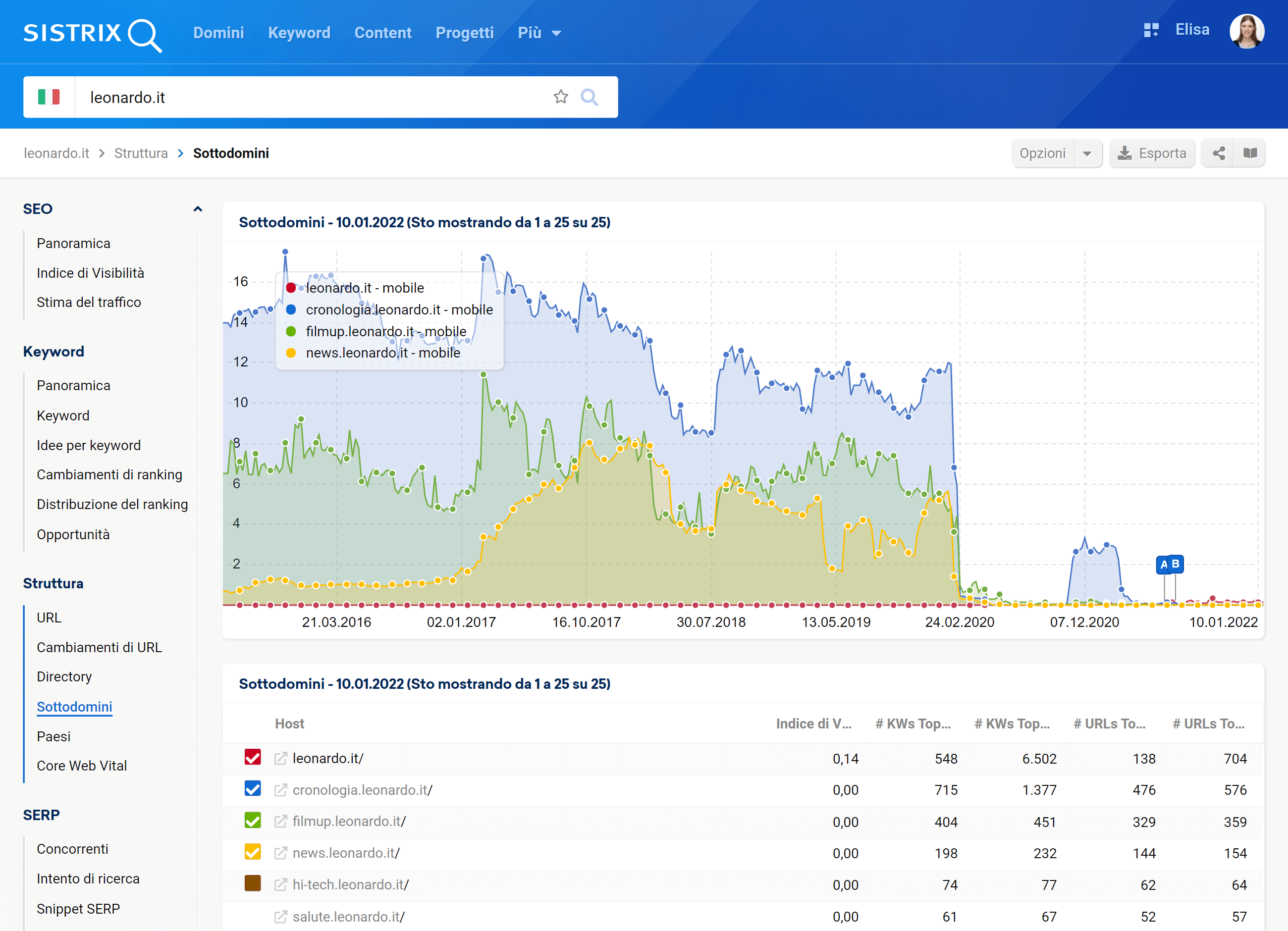Viewport: 1288px width, 931px height.
Task: Open the handbook book icon
Action: pyautogui.click(x=1249, y=154)
